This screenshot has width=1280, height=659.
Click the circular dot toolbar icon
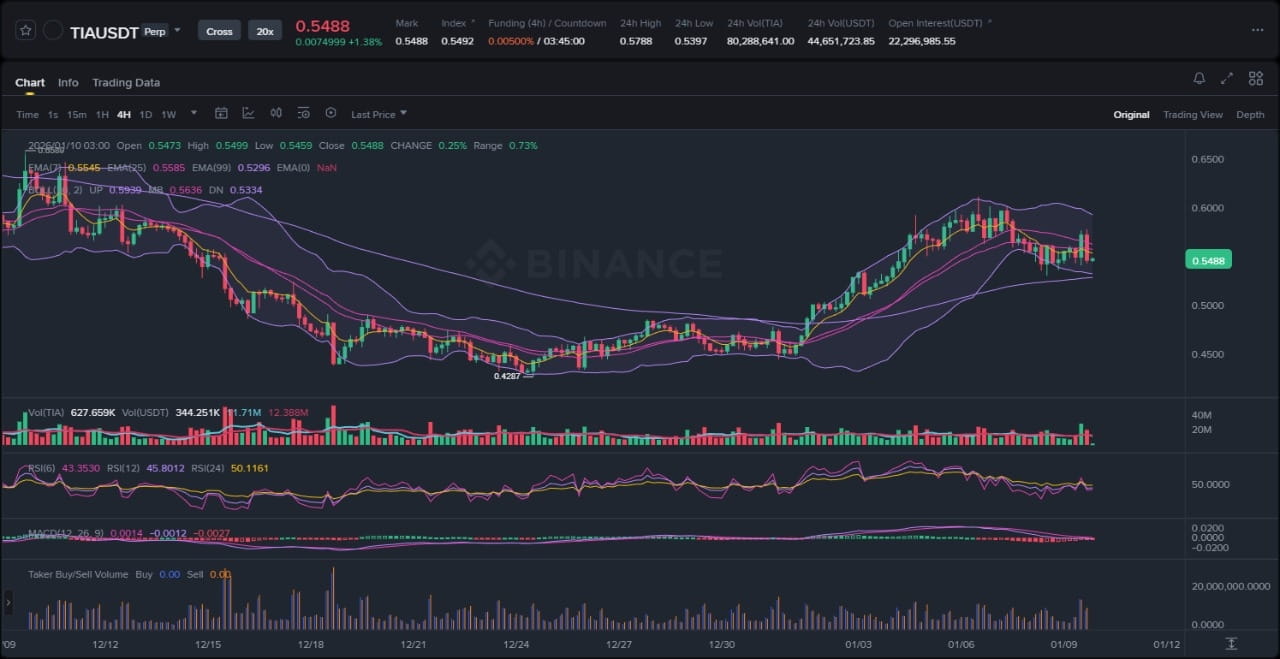(331, 113)
